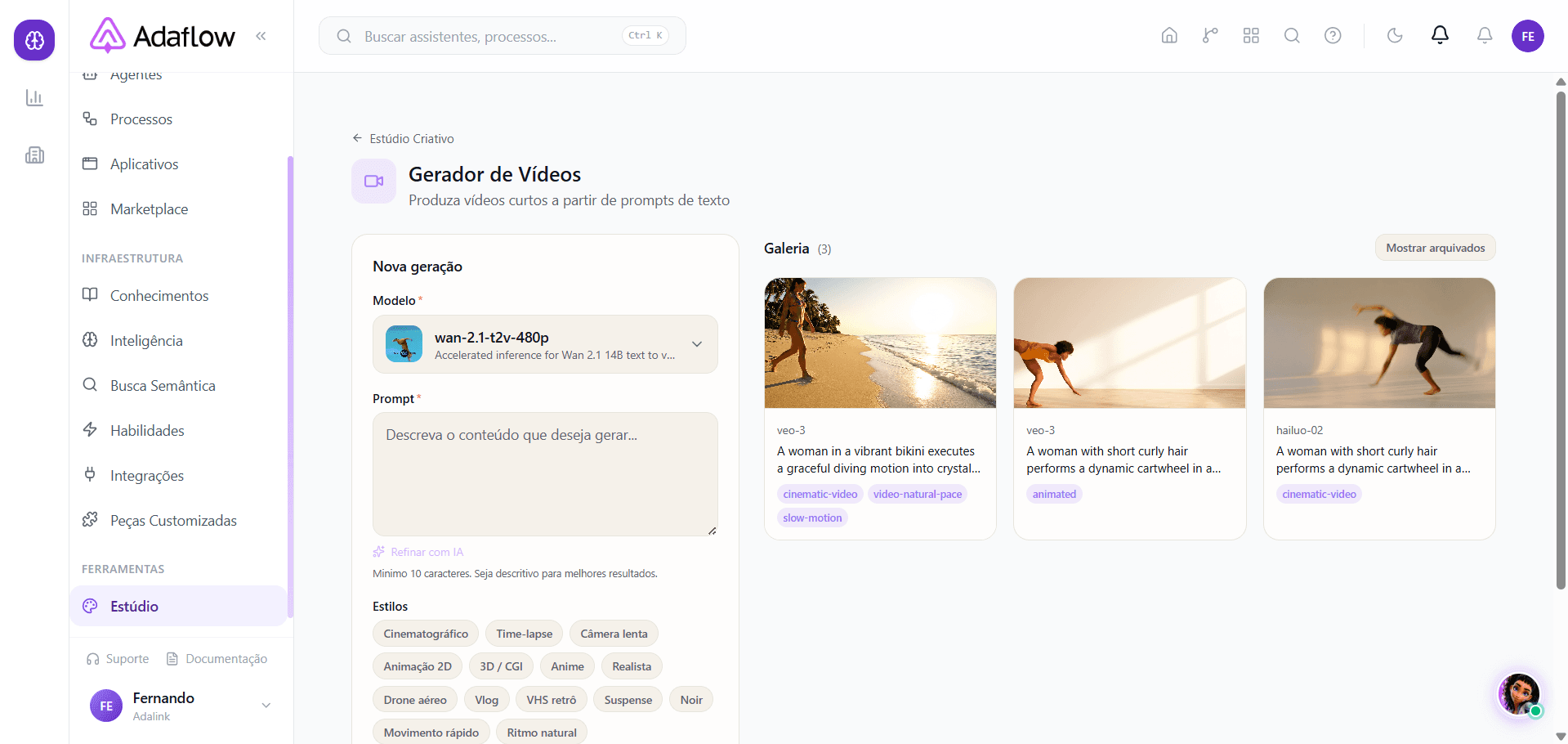
Task: Click the video camera icon beside title
Action: point(373,182)
